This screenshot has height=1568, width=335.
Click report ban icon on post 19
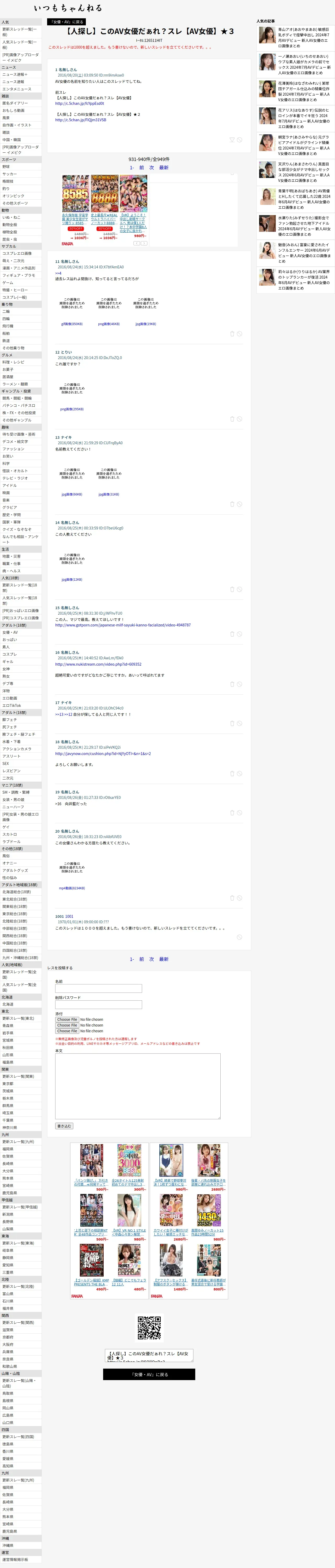click(x=239, y=812)
